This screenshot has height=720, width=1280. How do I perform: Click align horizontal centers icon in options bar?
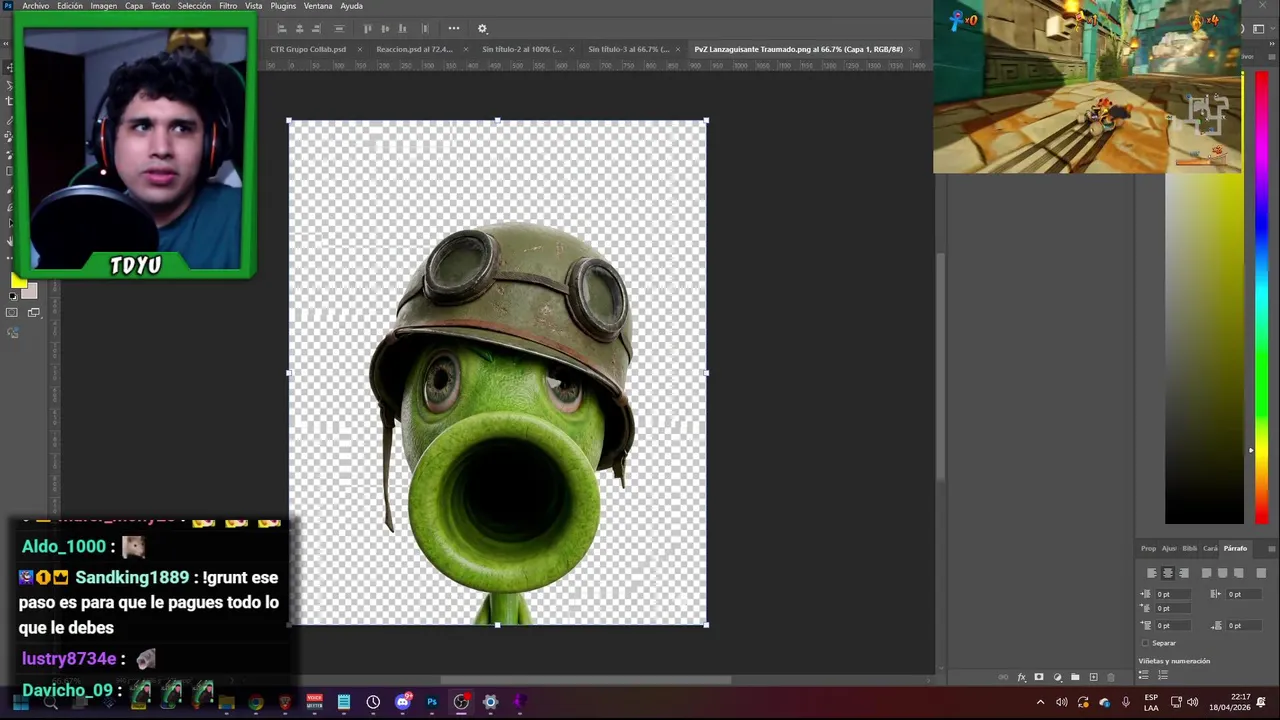[x=299, y=28]
